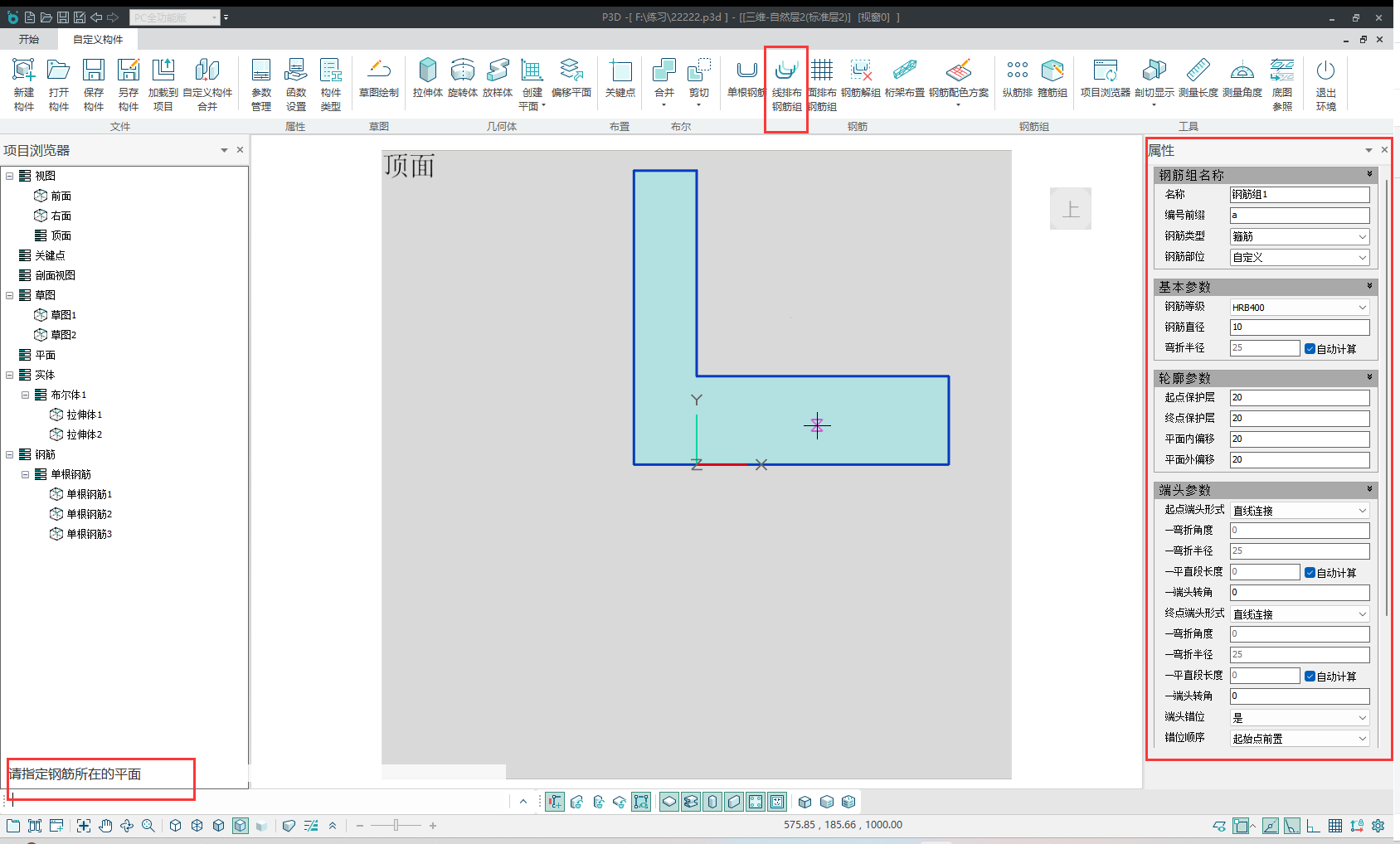Select 草图1 in project browser

tap(63, 315)
